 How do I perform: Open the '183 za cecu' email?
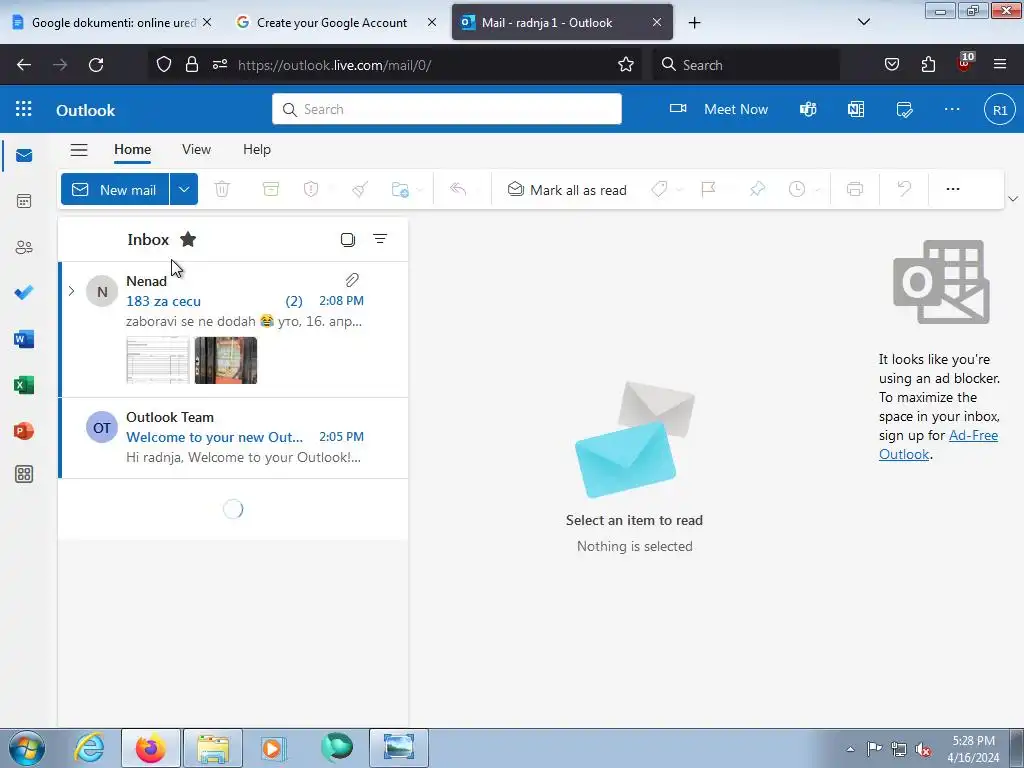pos(234,330)
